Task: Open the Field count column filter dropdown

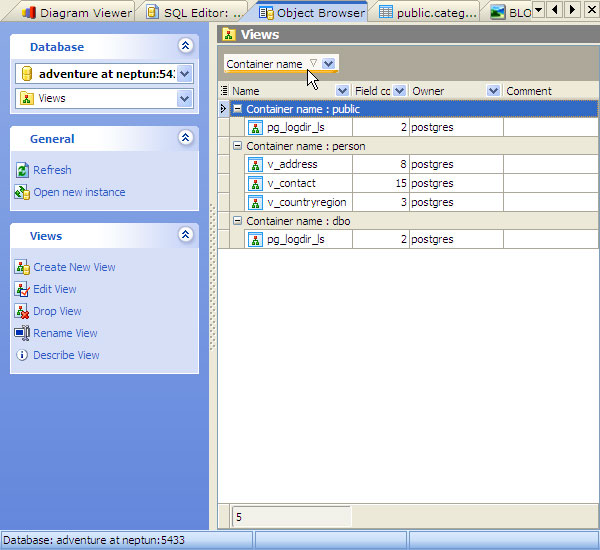Action: (x=399, y=91)
